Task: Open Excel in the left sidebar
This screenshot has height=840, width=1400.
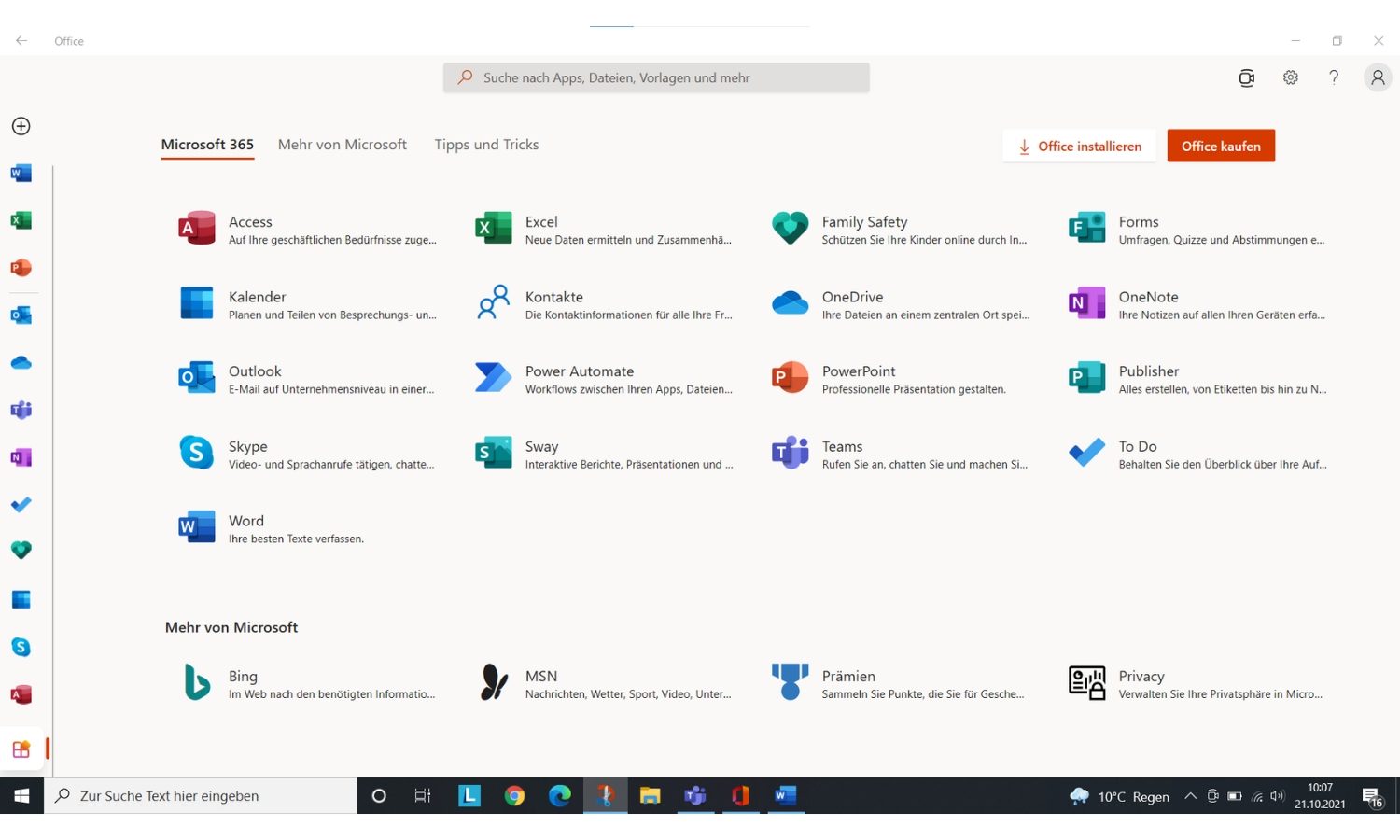Action: [21, 220]
